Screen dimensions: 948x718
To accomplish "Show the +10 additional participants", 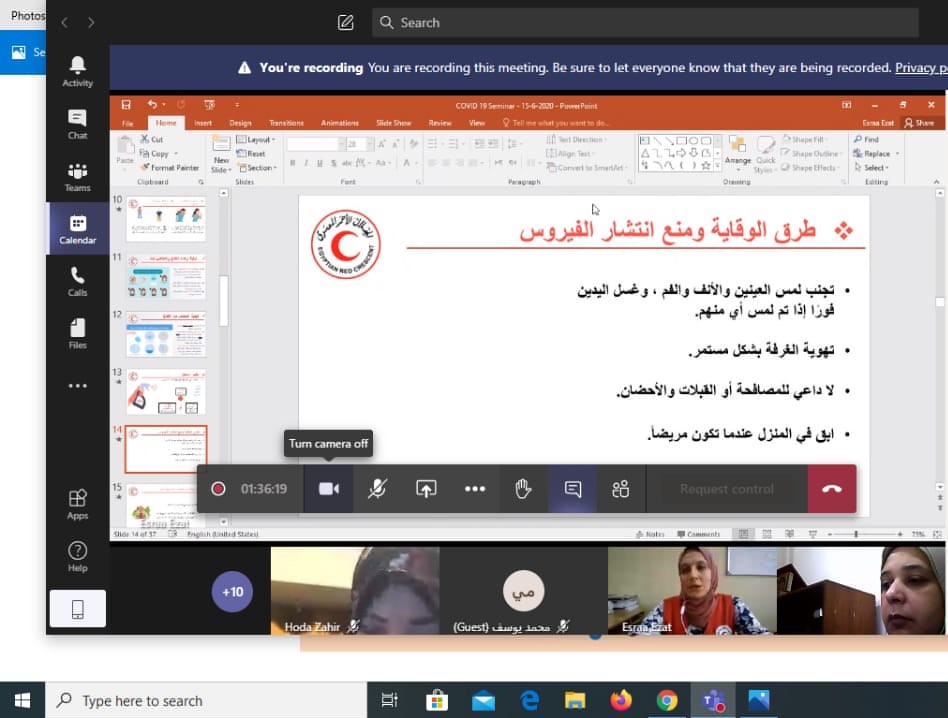I will (x=232, y=591).
